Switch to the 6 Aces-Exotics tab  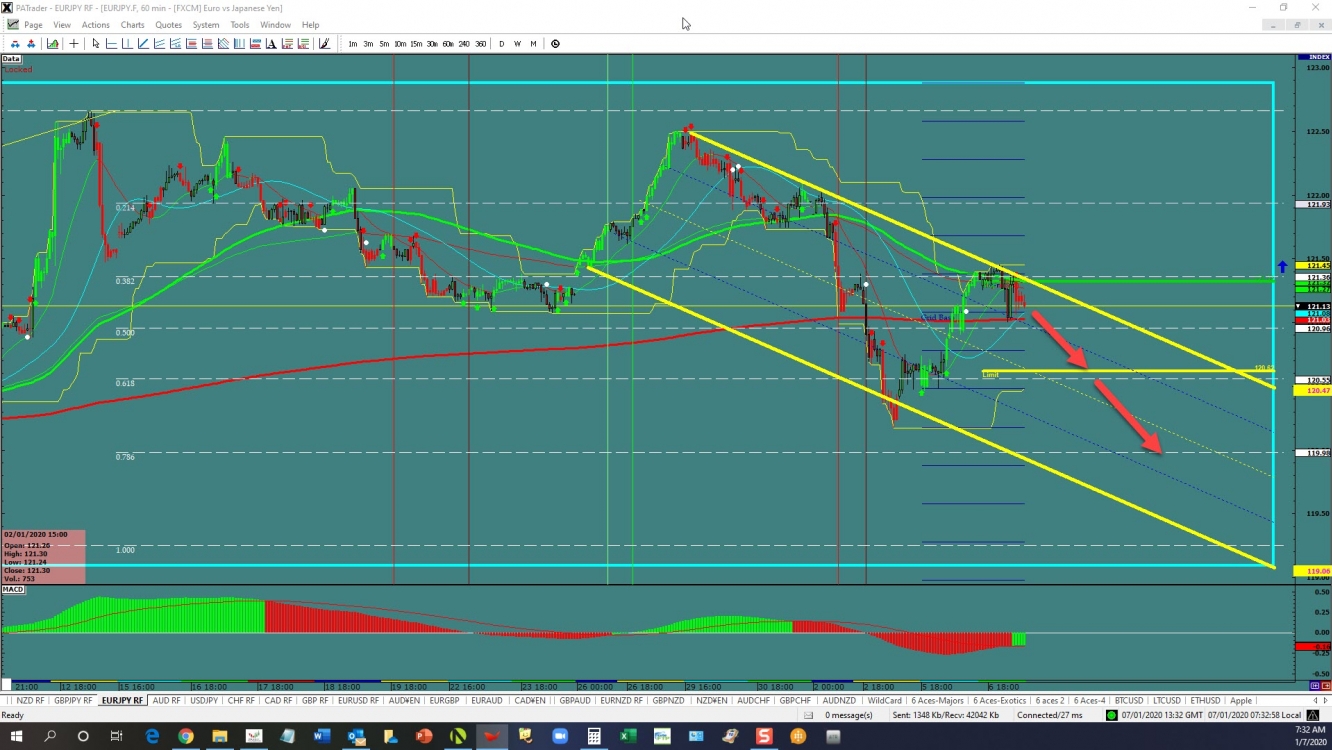pyautogui.click(x=999, y=700)
